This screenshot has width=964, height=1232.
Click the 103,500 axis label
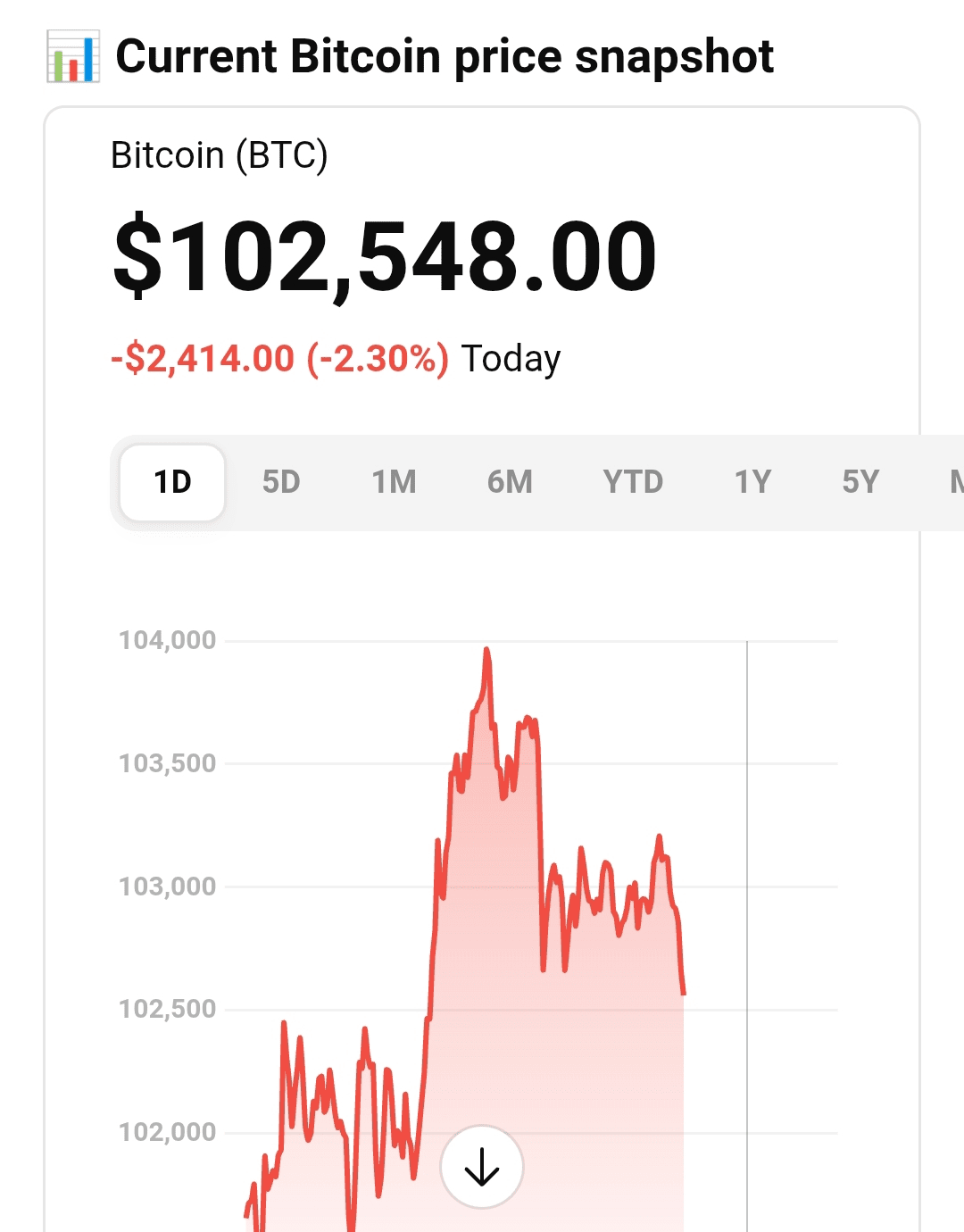coord(168,763)
